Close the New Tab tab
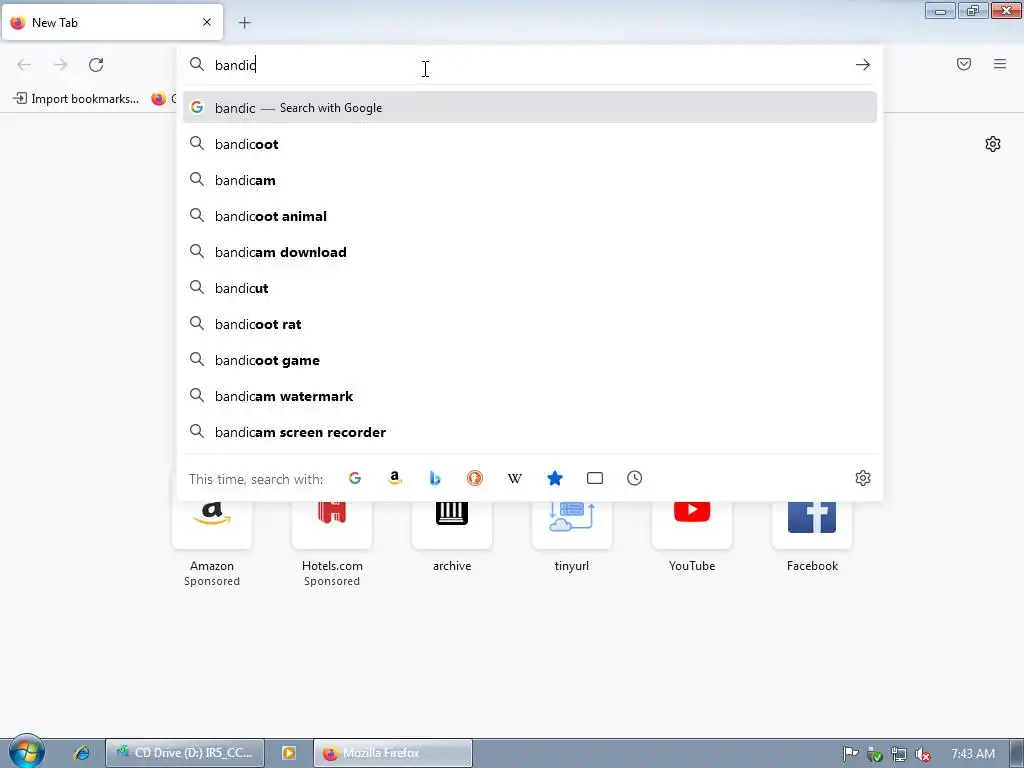 tap(207, 22)
